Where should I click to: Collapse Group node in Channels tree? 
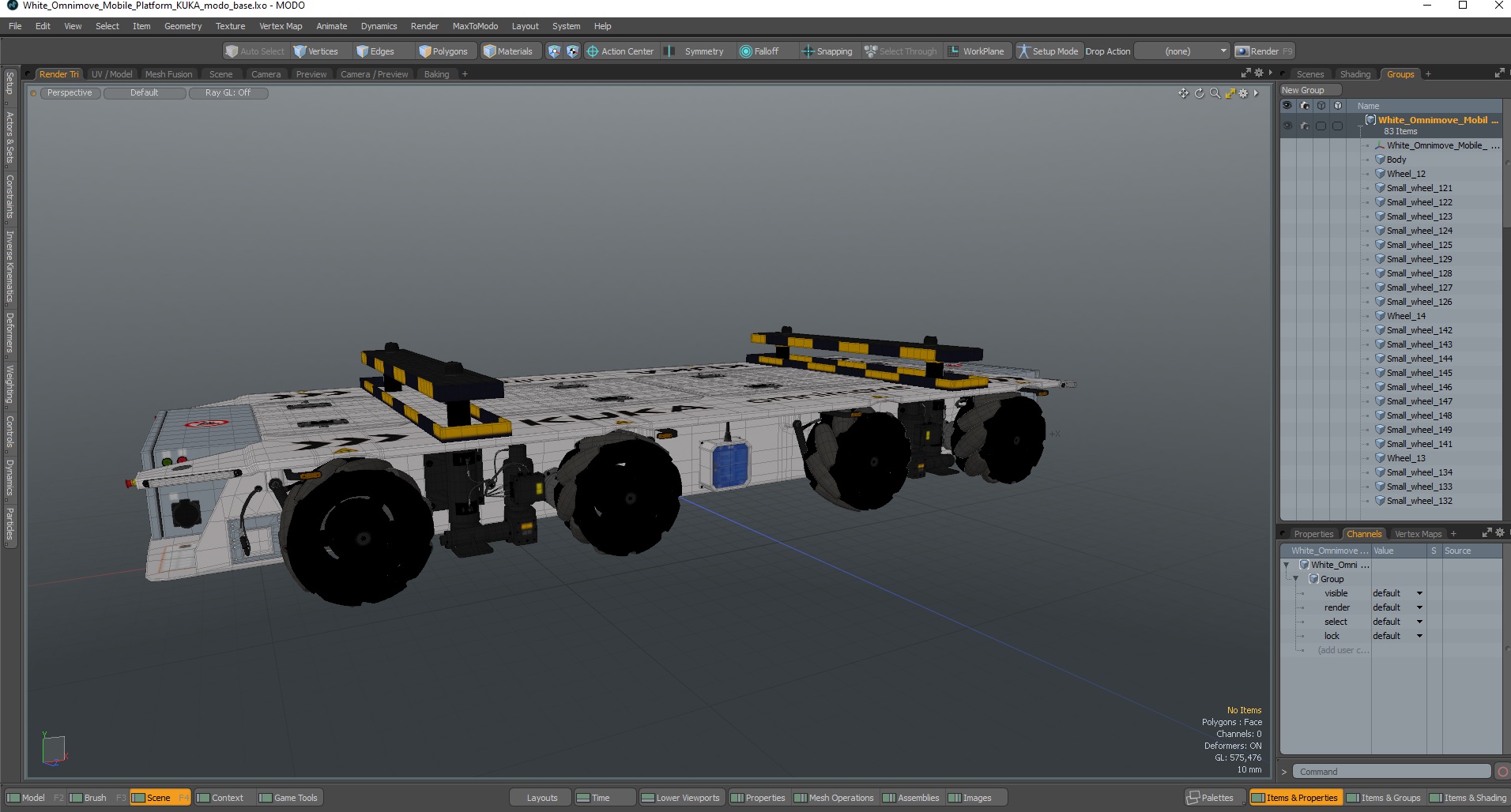coord(1295,579)
